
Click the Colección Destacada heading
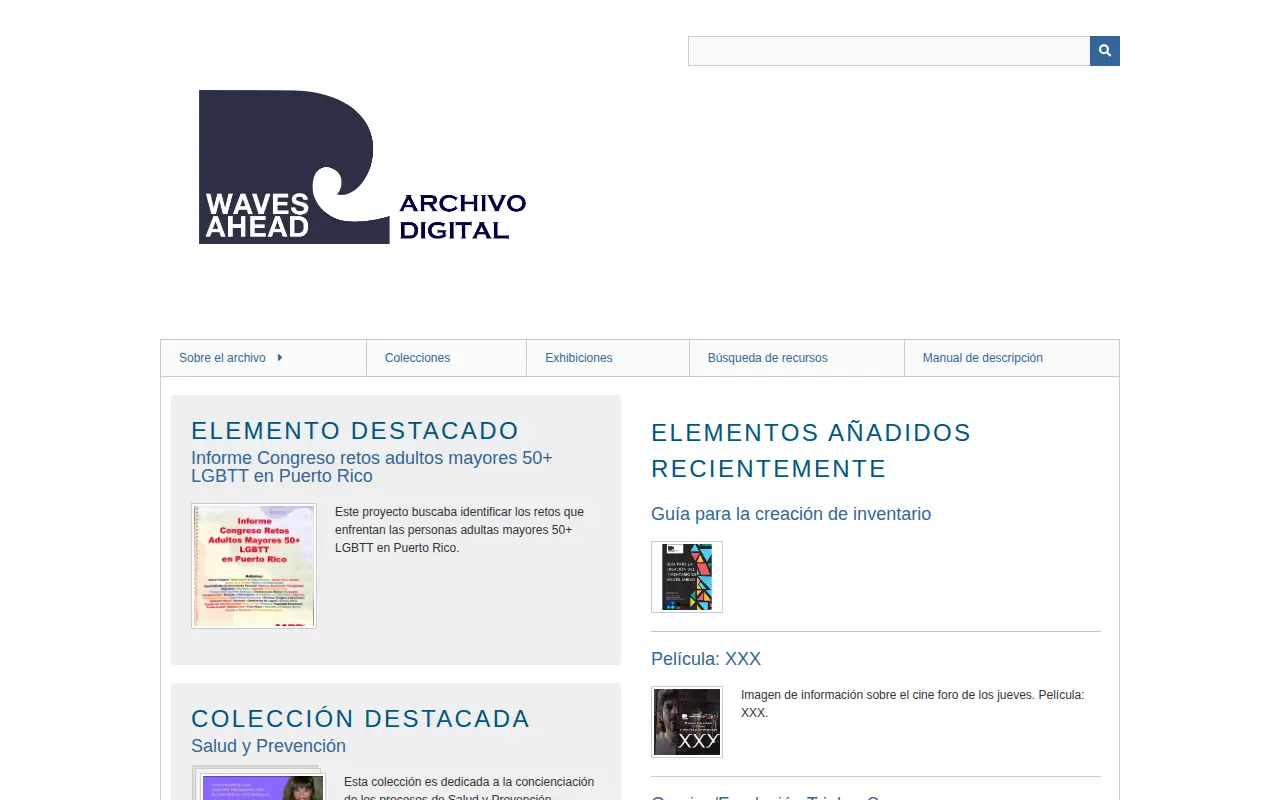pos(361,719)
